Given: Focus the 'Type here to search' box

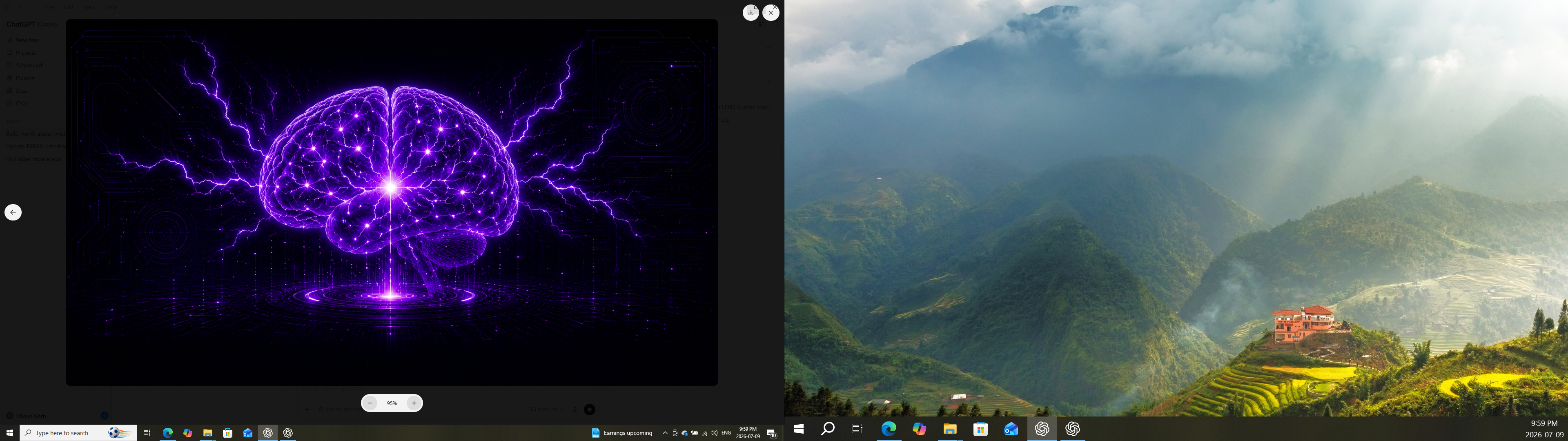Looking at the screenshot, I should point(78,433).
